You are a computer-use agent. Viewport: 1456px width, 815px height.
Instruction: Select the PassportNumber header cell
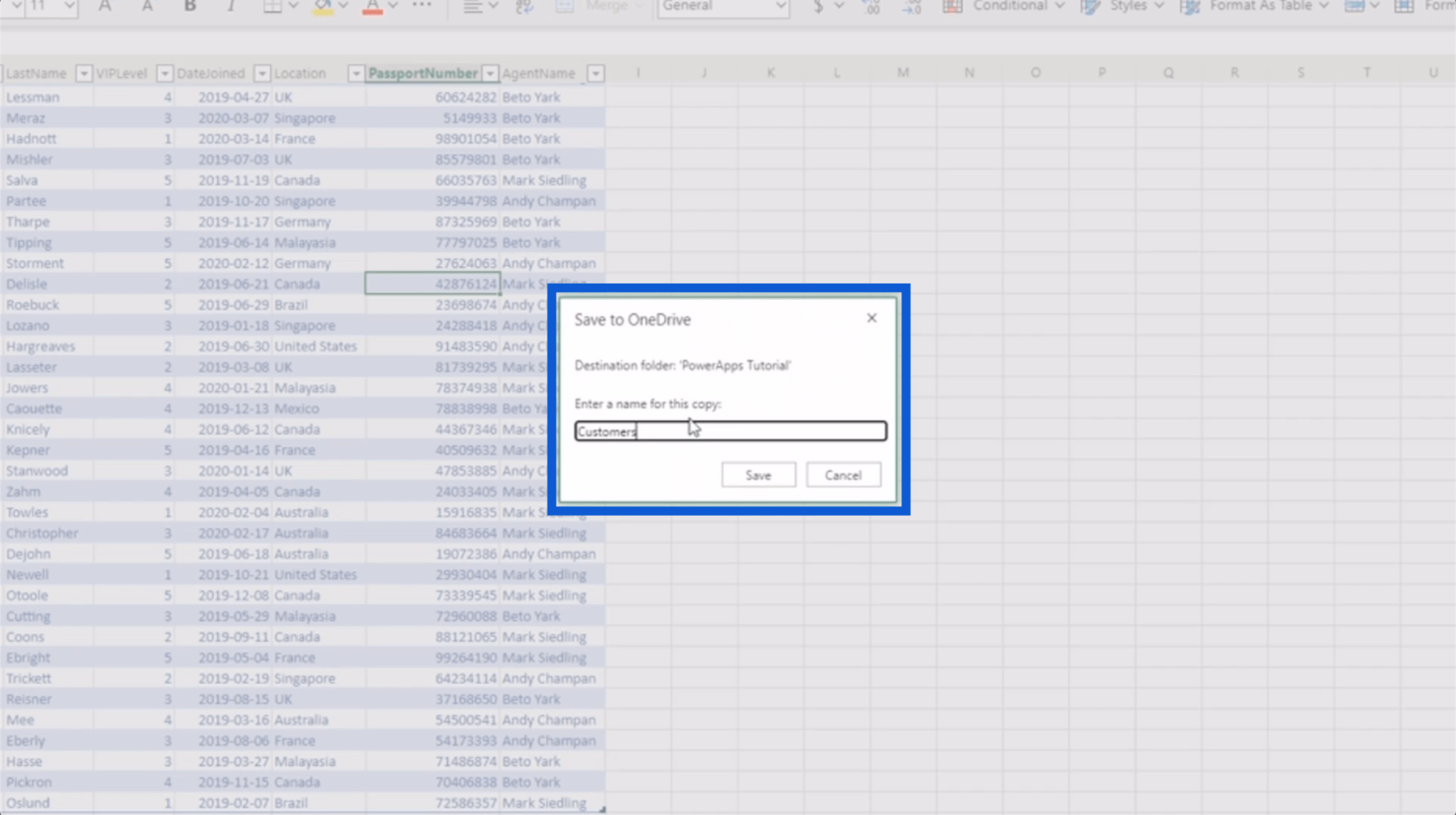[x=432, y=74]
